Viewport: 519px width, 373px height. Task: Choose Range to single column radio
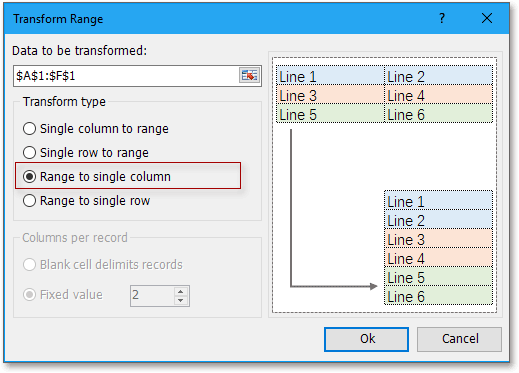[97, 177]
